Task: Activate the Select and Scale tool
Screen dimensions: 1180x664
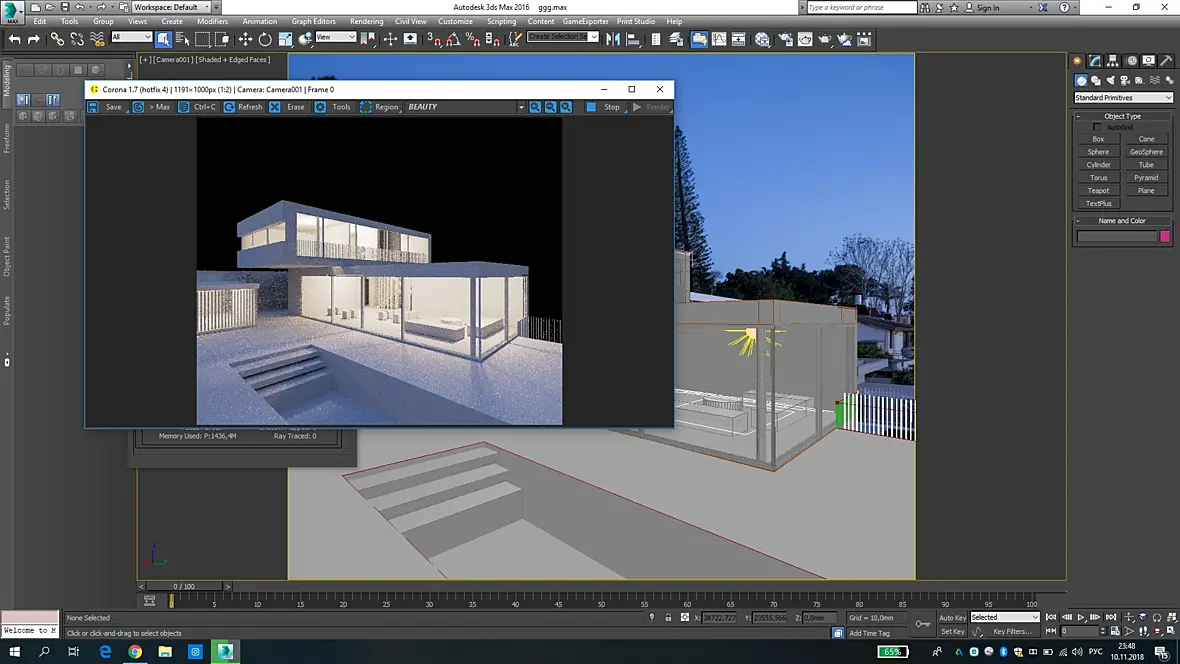Action: 285,39
